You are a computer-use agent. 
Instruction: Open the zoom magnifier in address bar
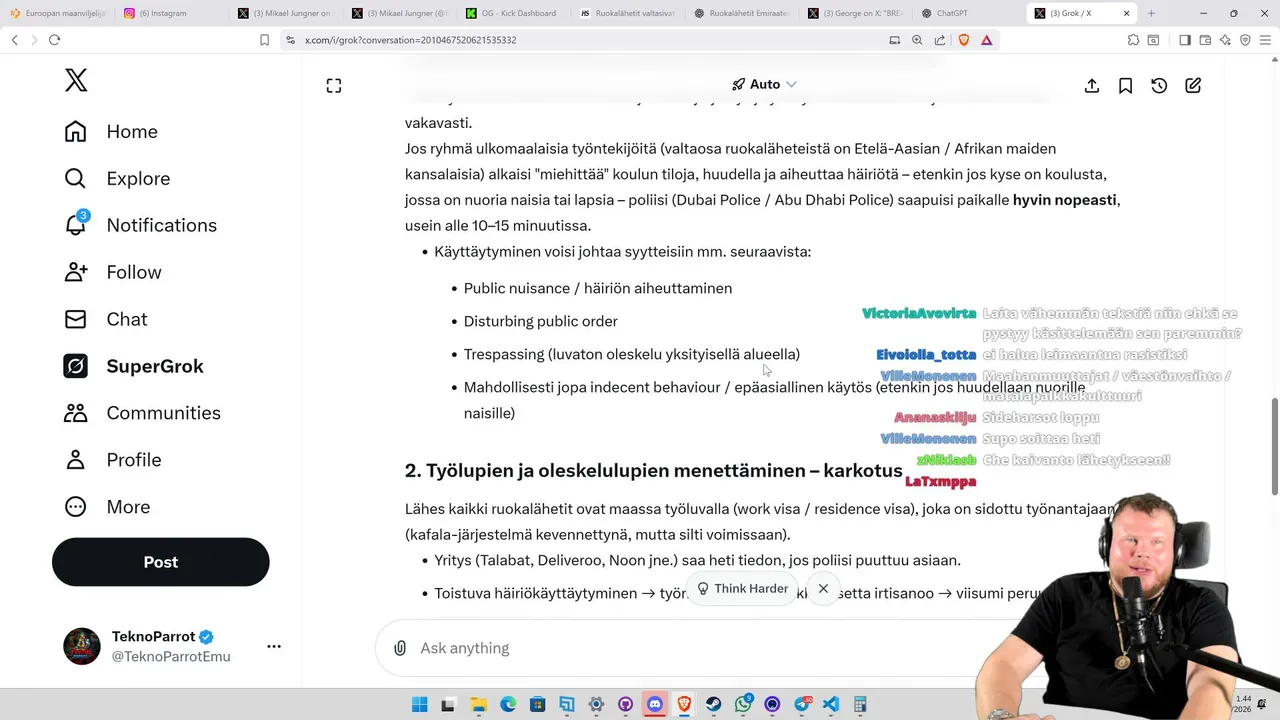point(917,40)
